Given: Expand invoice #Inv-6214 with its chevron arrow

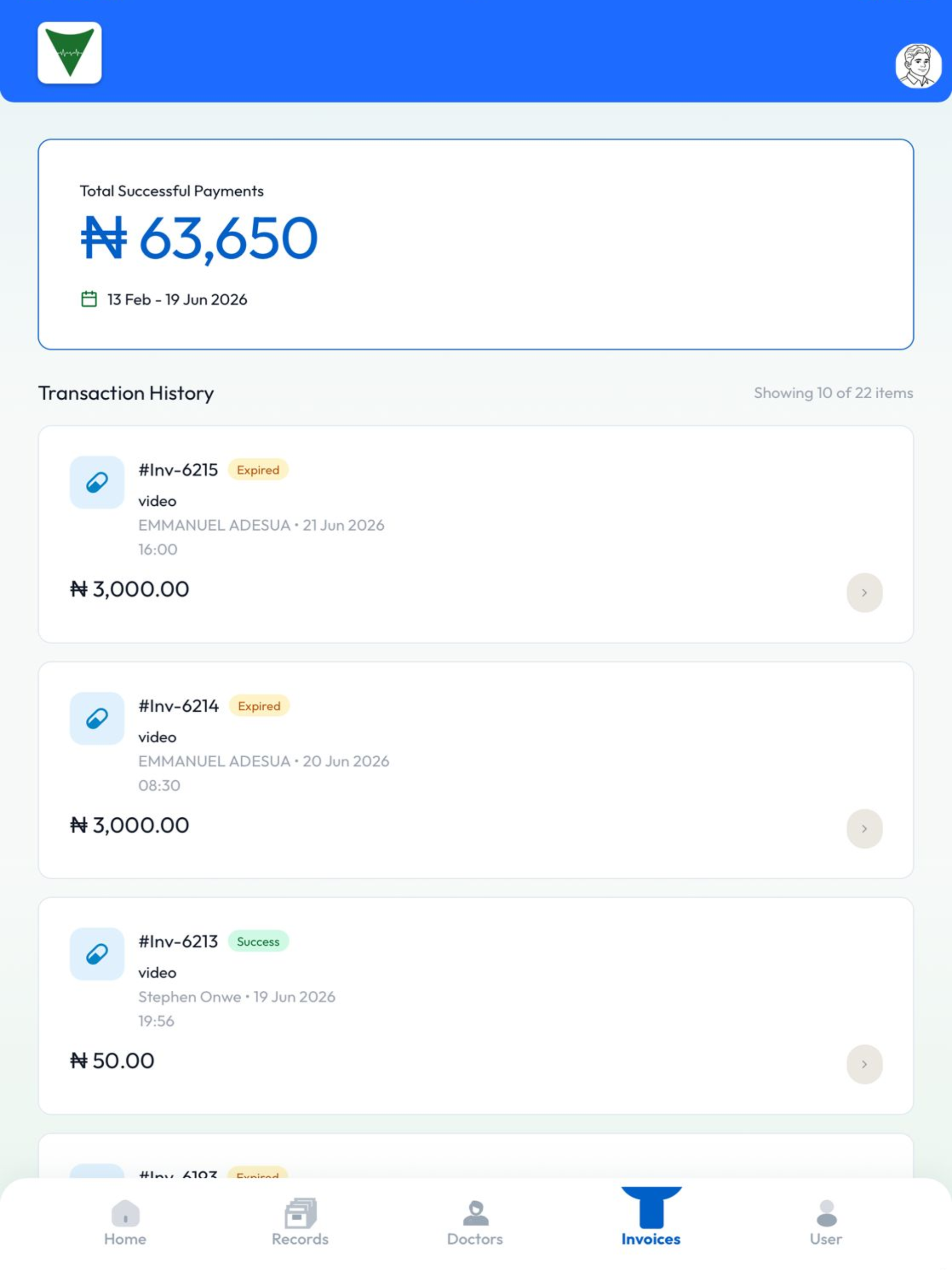Looking at the screenshot, I should [864, 828].
